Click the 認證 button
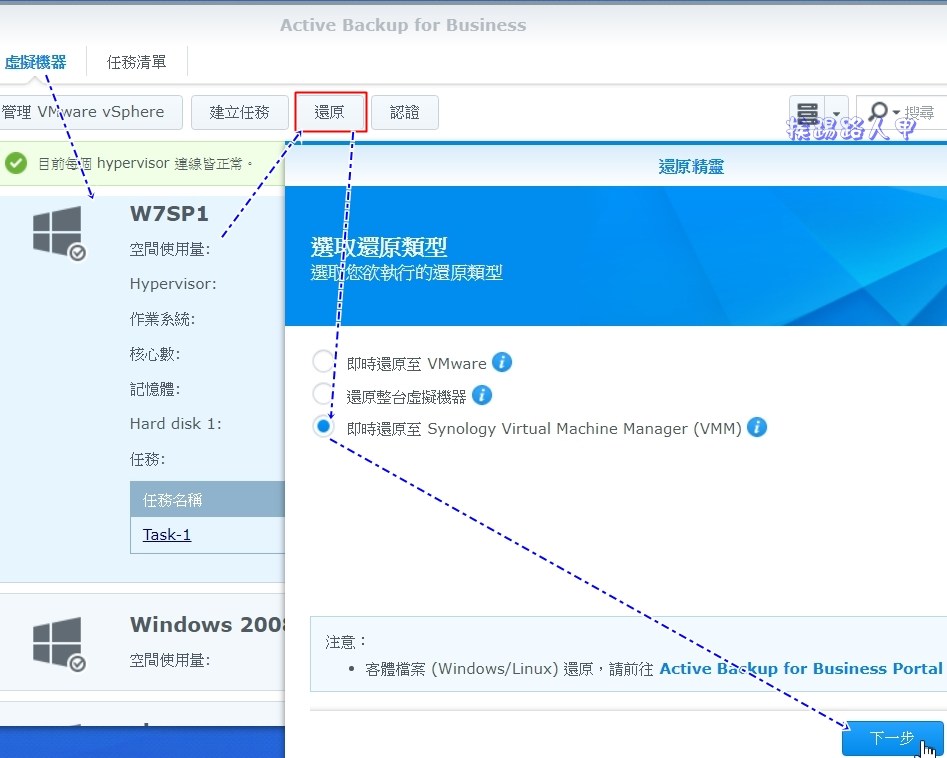Viewport: 947px width, 758px height. [x=405, y=112]
